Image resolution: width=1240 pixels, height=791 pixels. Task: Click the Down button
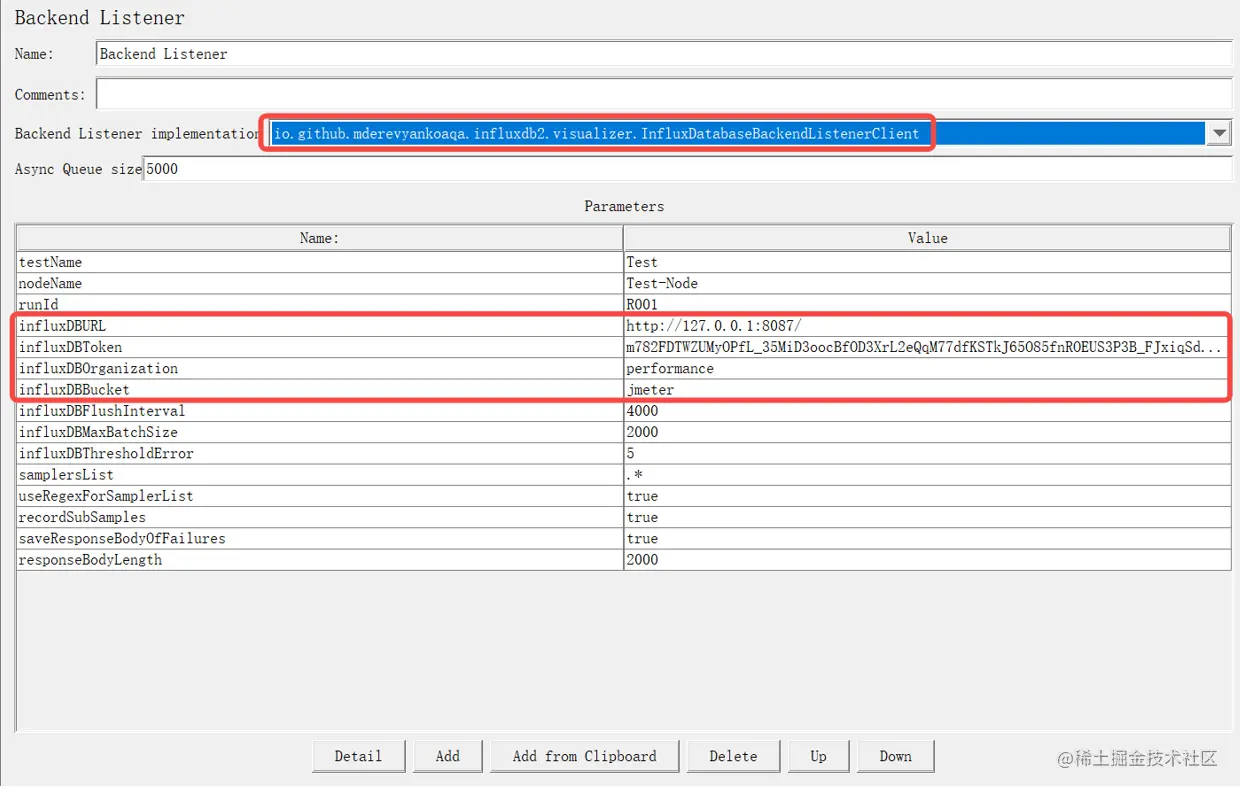click(896, 756)
